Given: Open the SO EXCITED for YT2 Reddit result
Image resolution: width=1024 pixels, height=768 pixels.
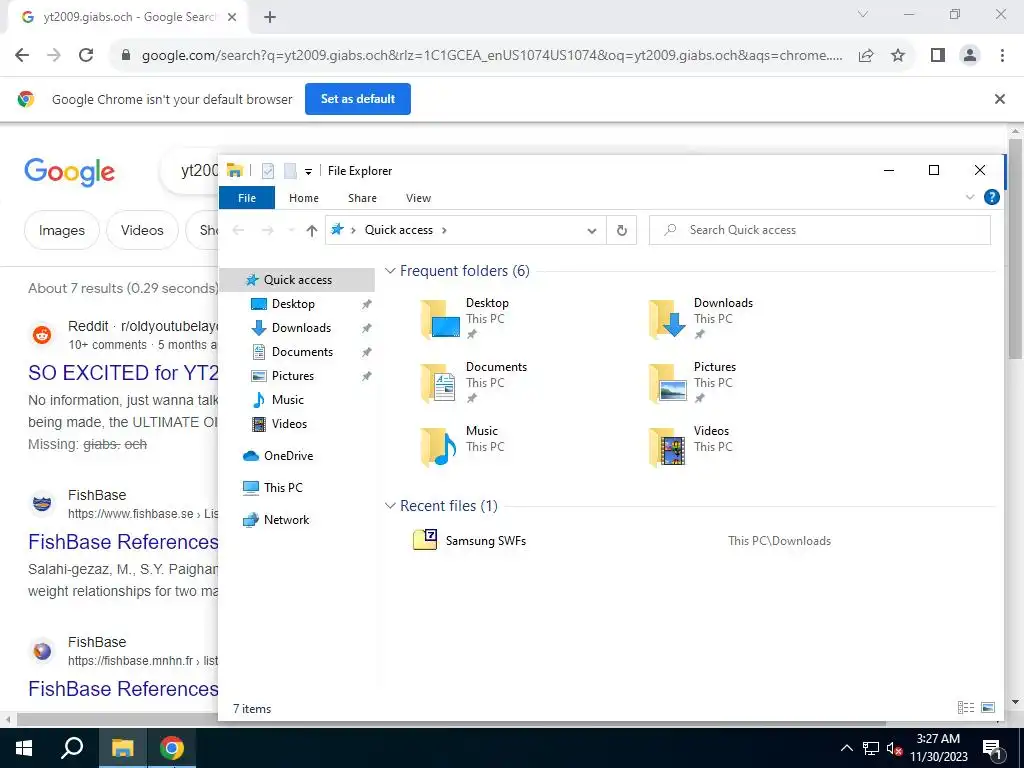Looking at the screenshot, I should pos(123,373).
